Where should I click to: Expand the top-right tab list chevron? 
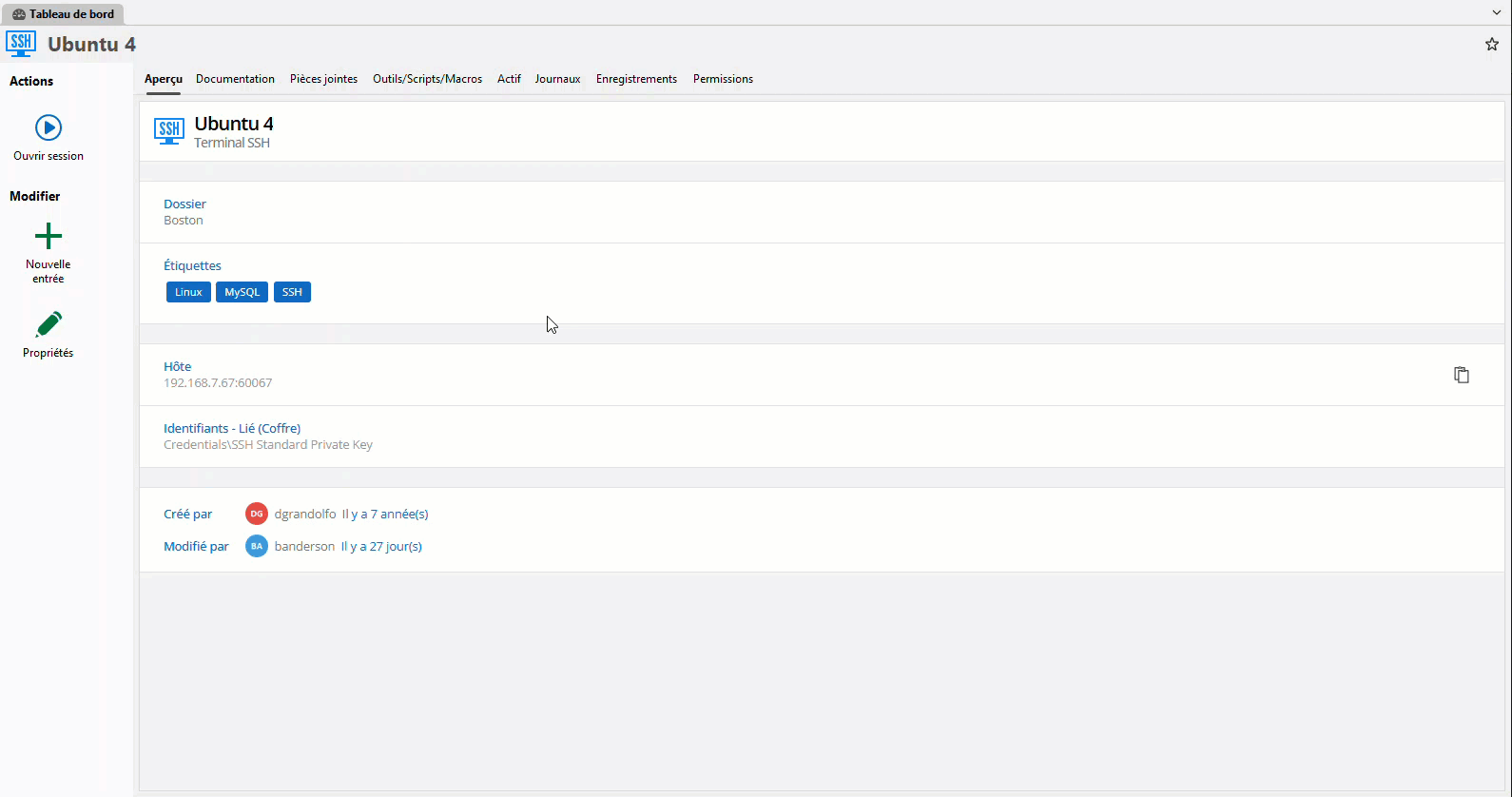[x=1496, y=13]
